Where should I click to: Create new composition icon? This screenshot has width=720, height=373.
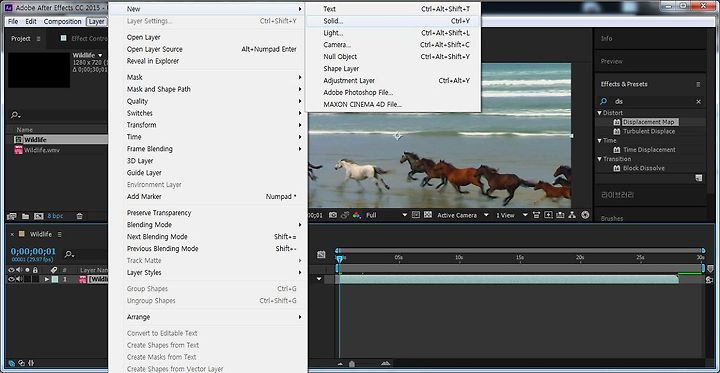coord(39,216)
